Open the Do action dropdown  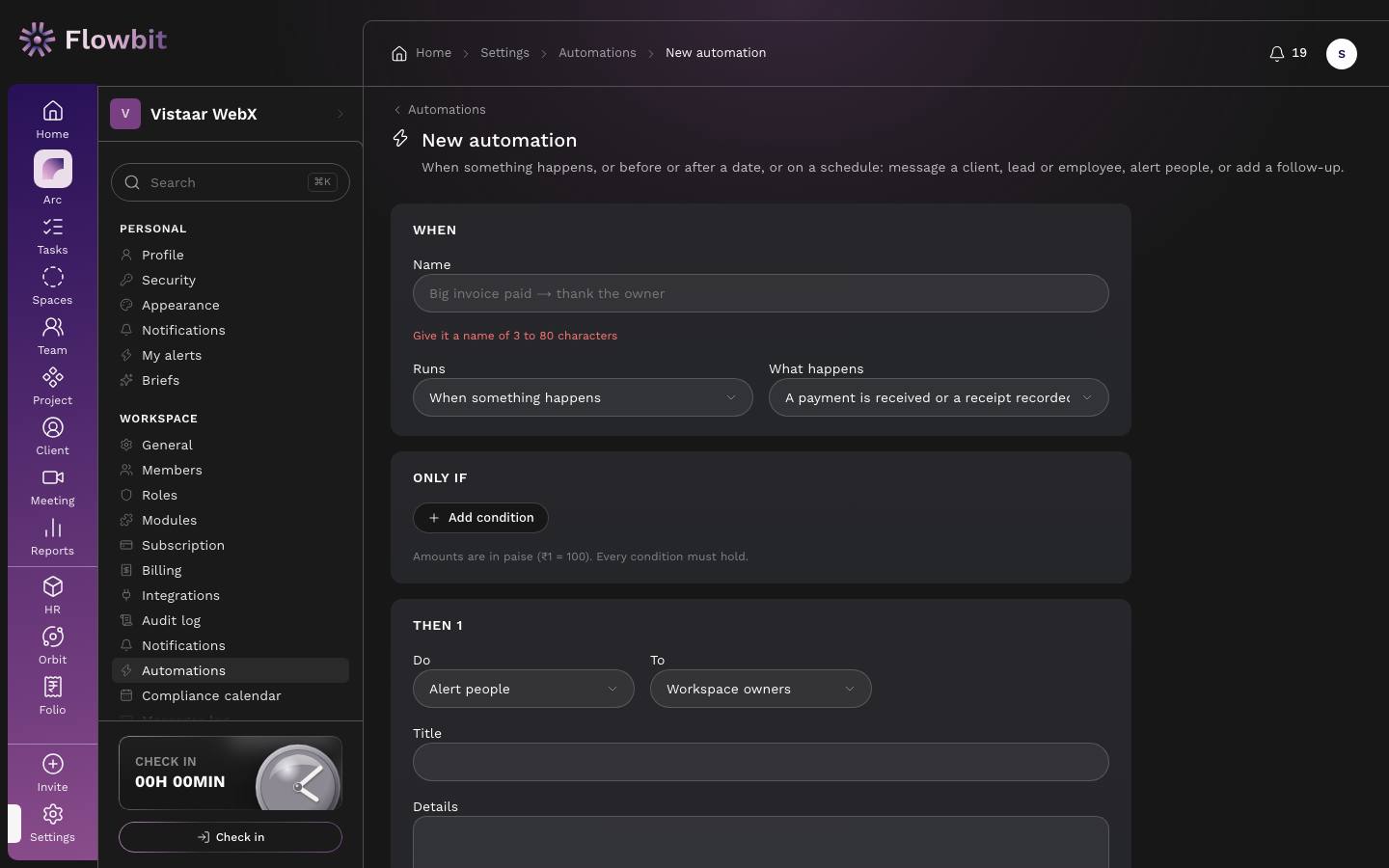524,689
